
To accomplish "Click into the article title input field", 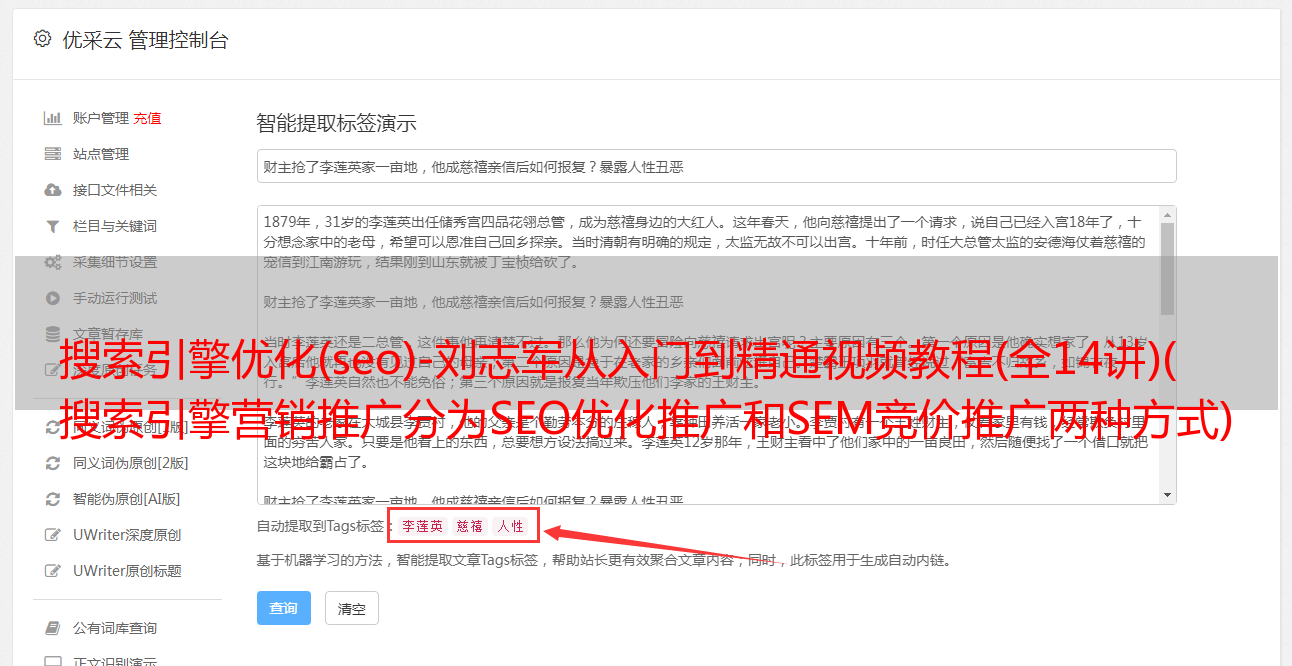I will pyautogui.click(x=716, y=166).
